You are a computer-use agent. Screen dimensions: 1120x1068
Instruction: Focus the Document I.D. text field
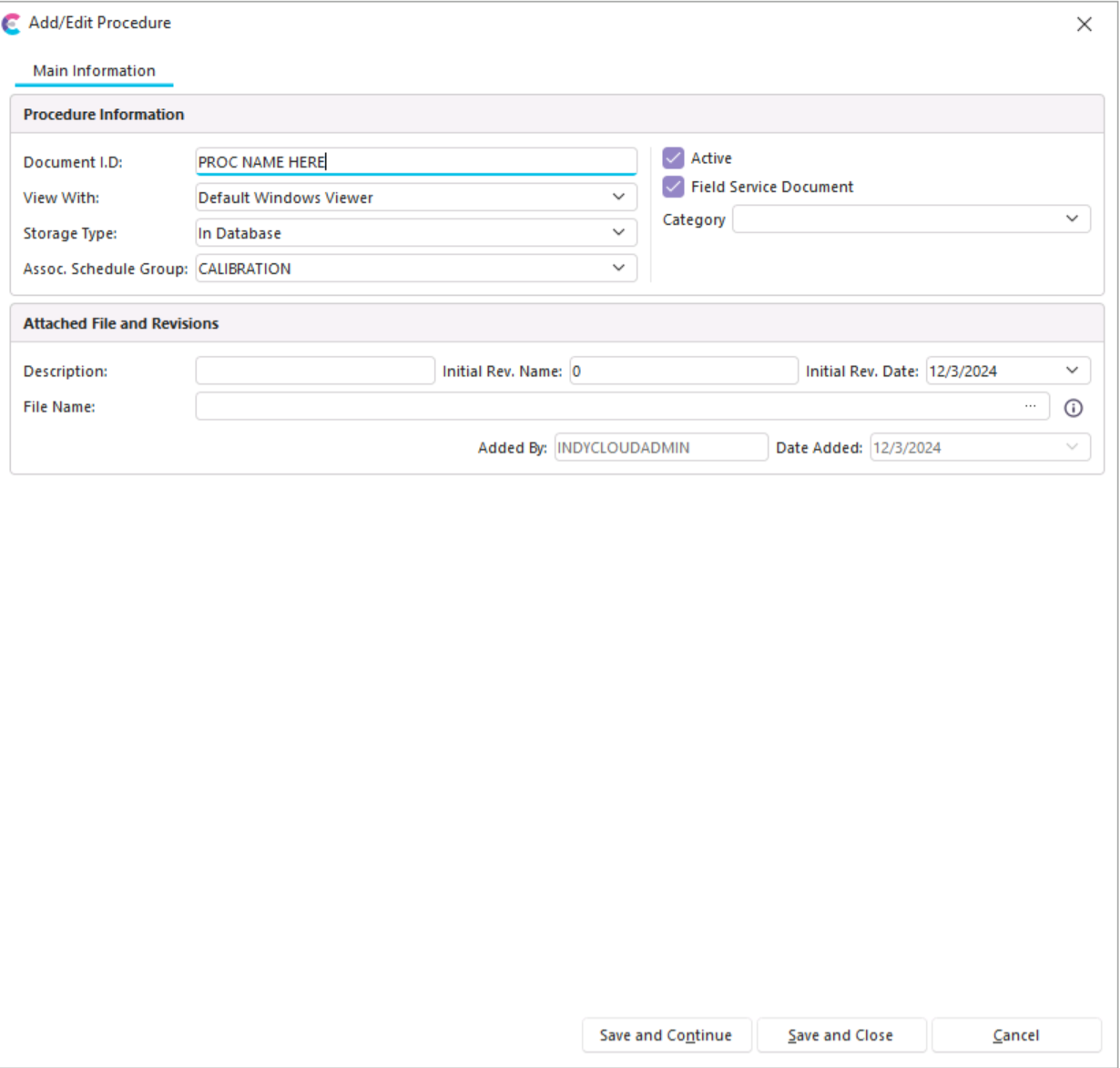pos(415,161)
